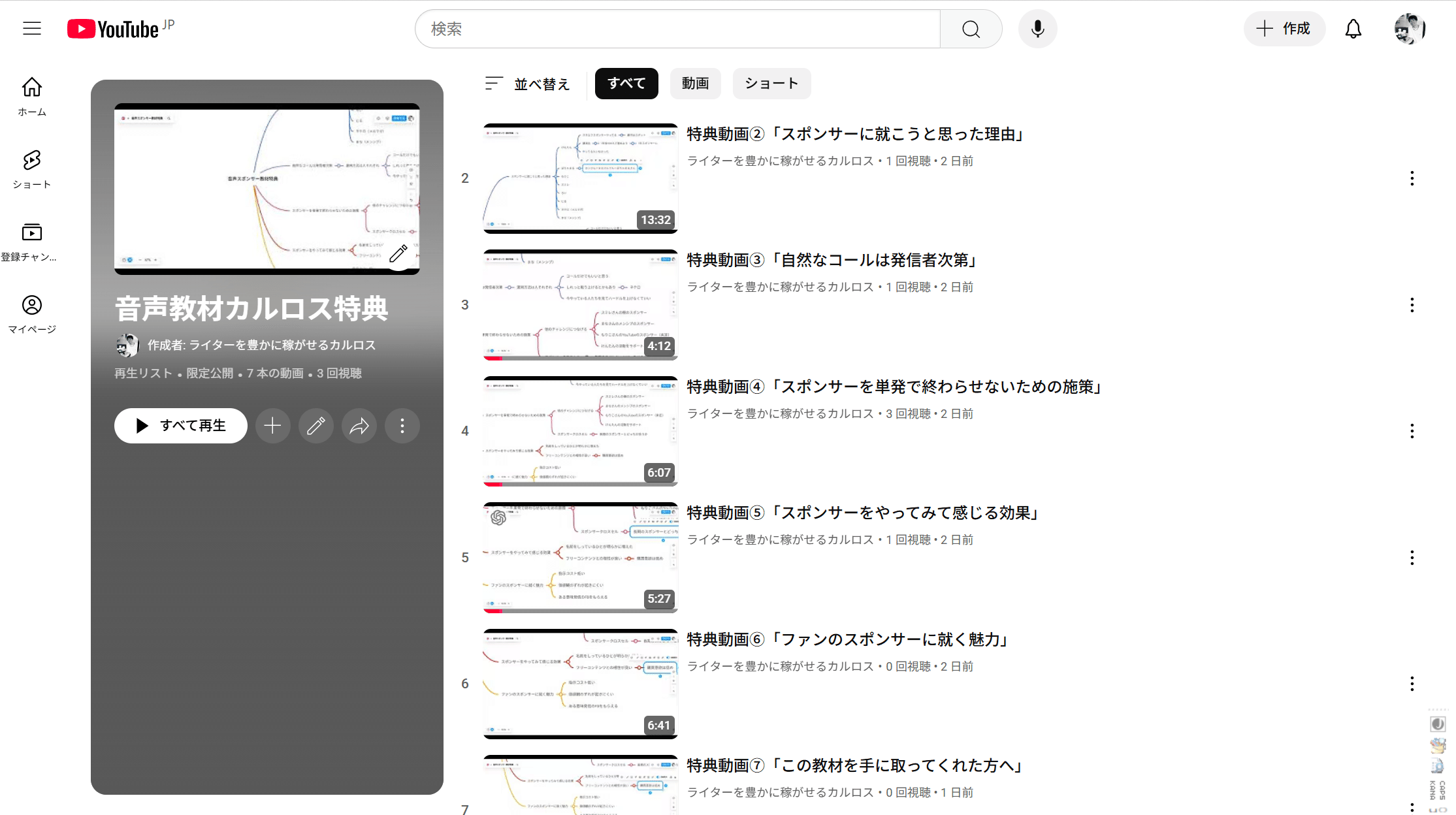Select the ショート filter chip
Viewport: 1456px width, 815px height.
(771, 84)
